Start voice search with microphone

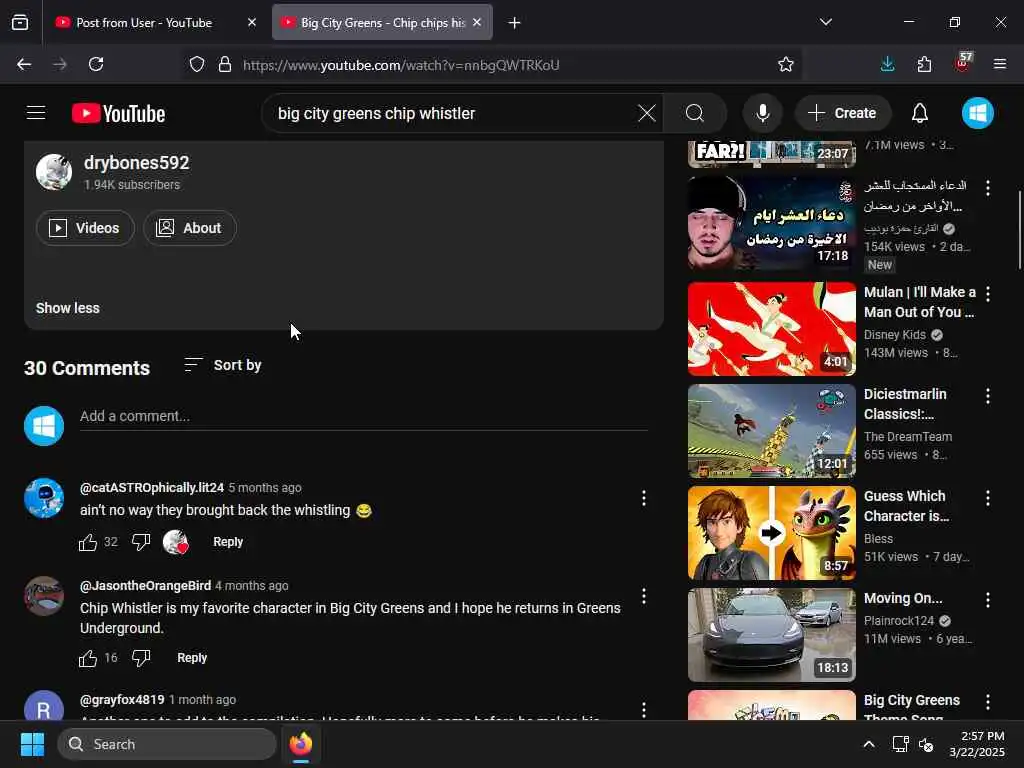(762, 113)
